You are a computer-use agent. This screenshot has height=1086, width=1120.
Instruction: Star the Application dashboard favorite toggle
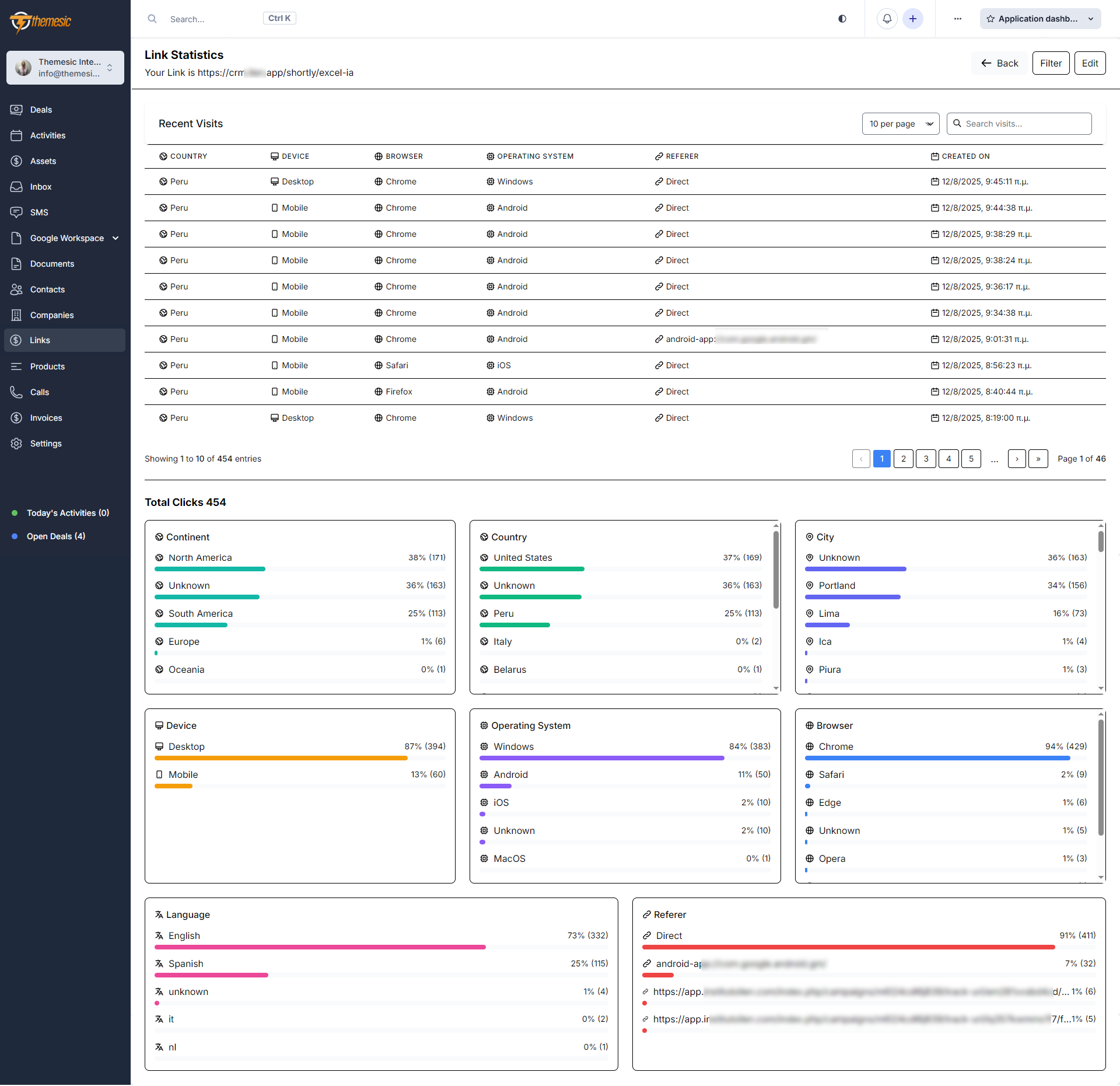[991, 18]
